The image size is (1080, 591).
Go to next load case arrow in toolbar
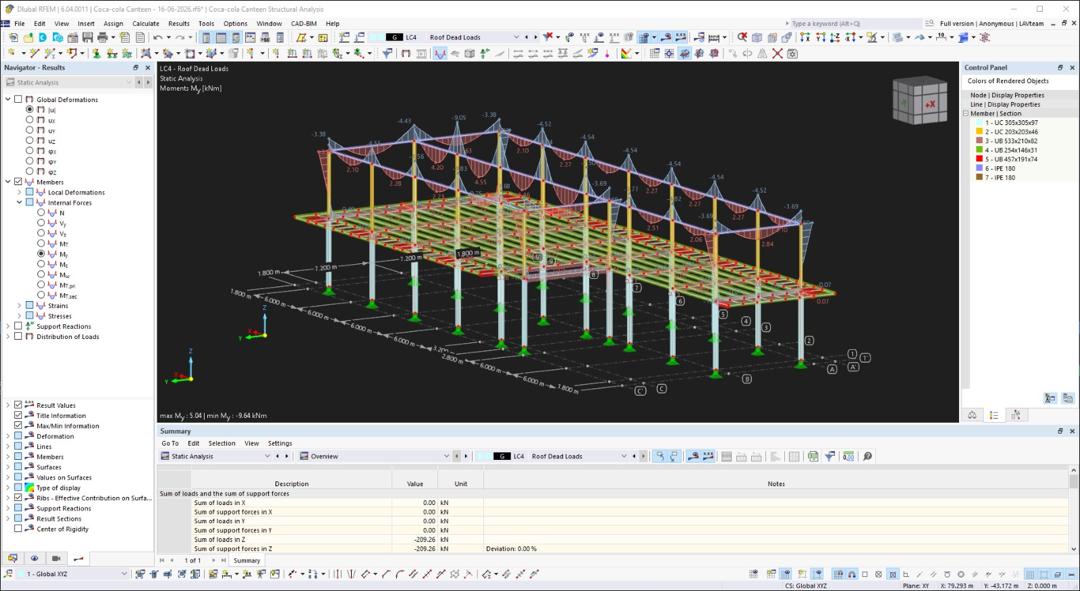535,37
